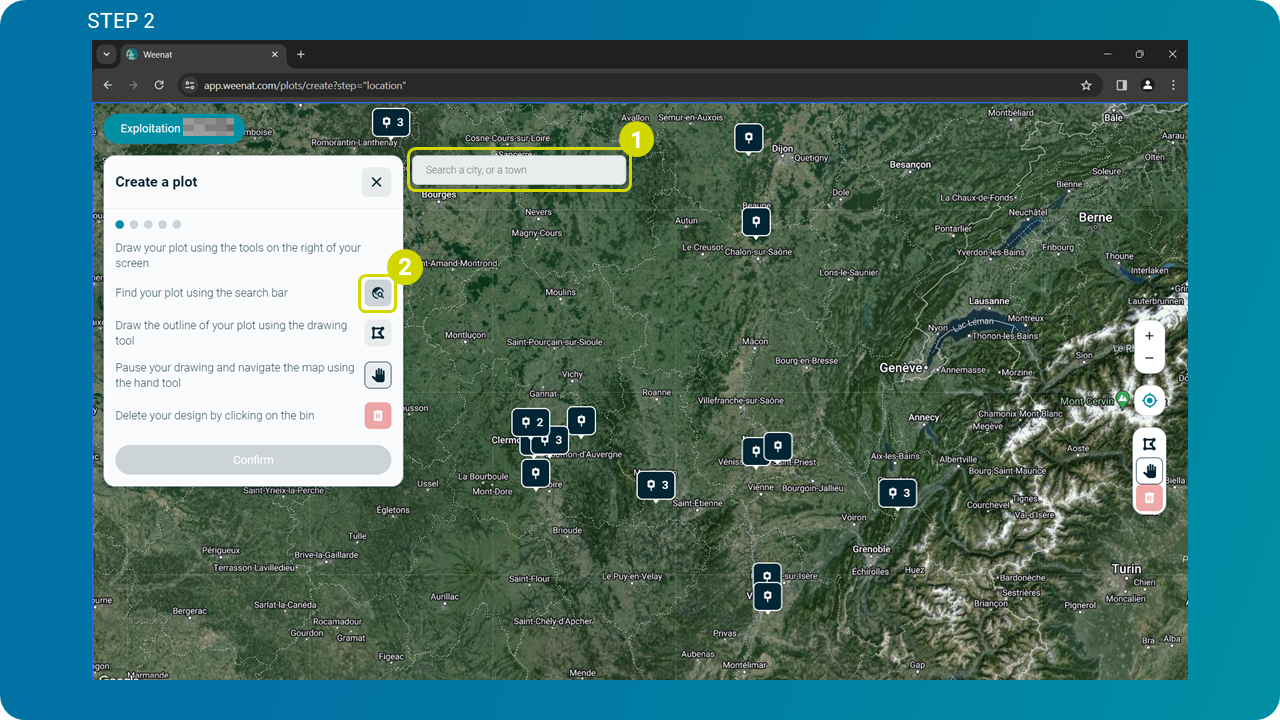The width and height of the screenshot is (1280, 720).
Task: Click the map marker near Chalon-sur-Saône
Action: pyautogui.click(x=756, y=220)
